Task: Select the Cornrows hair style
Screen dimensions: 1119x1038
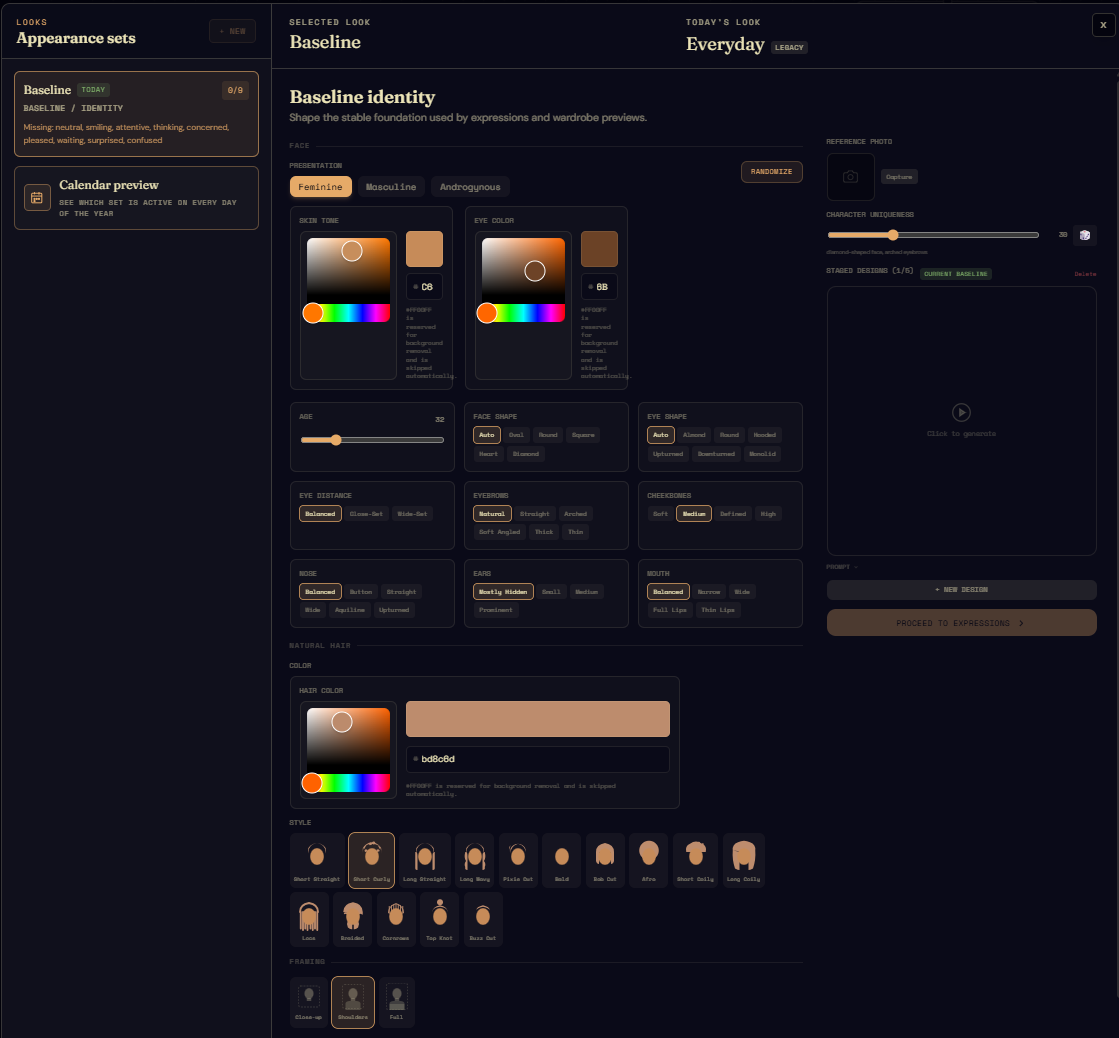Action: pos(396,919)
